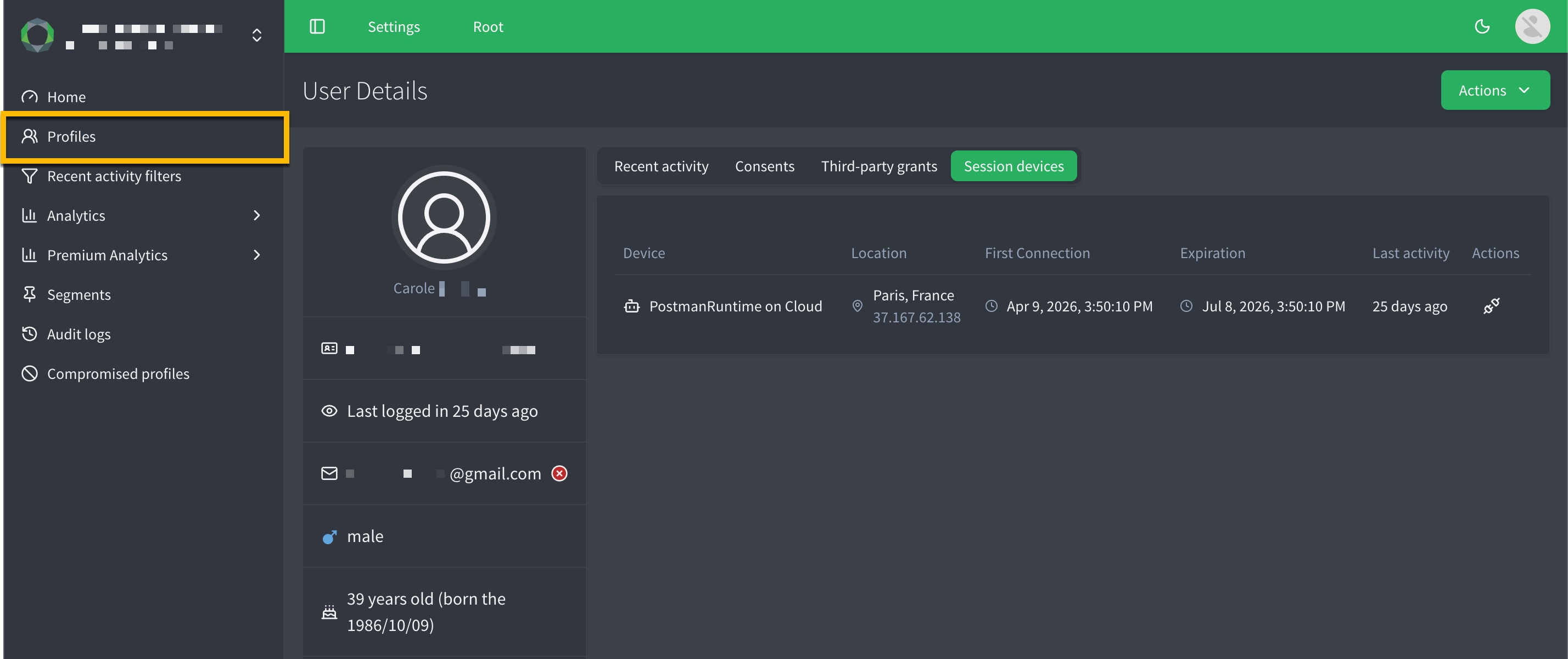The width and height of the screenshot is (1568, 659).
Task: Click the revoke session plug icon
Action: [1491, 306]
